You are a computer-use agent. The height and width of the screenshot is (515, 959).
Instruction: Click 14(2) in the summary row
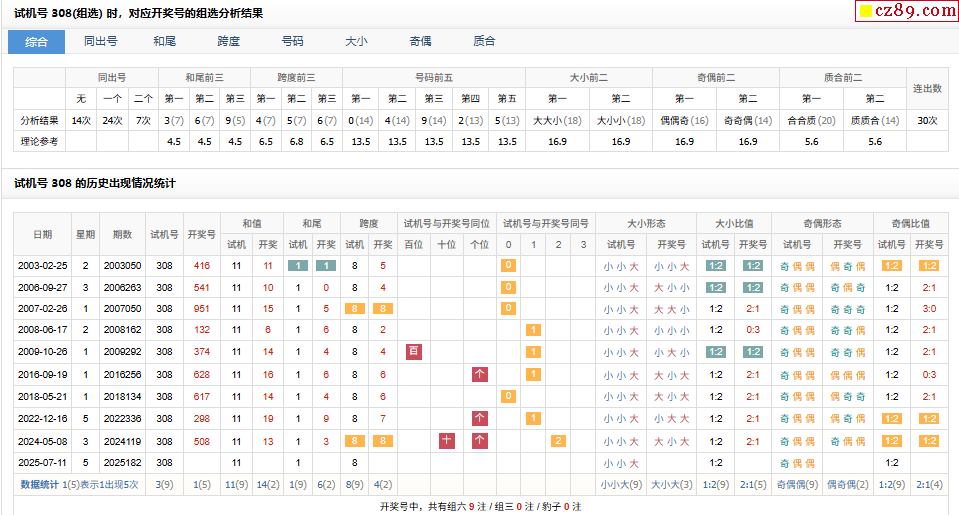click(x=268, y=484)
